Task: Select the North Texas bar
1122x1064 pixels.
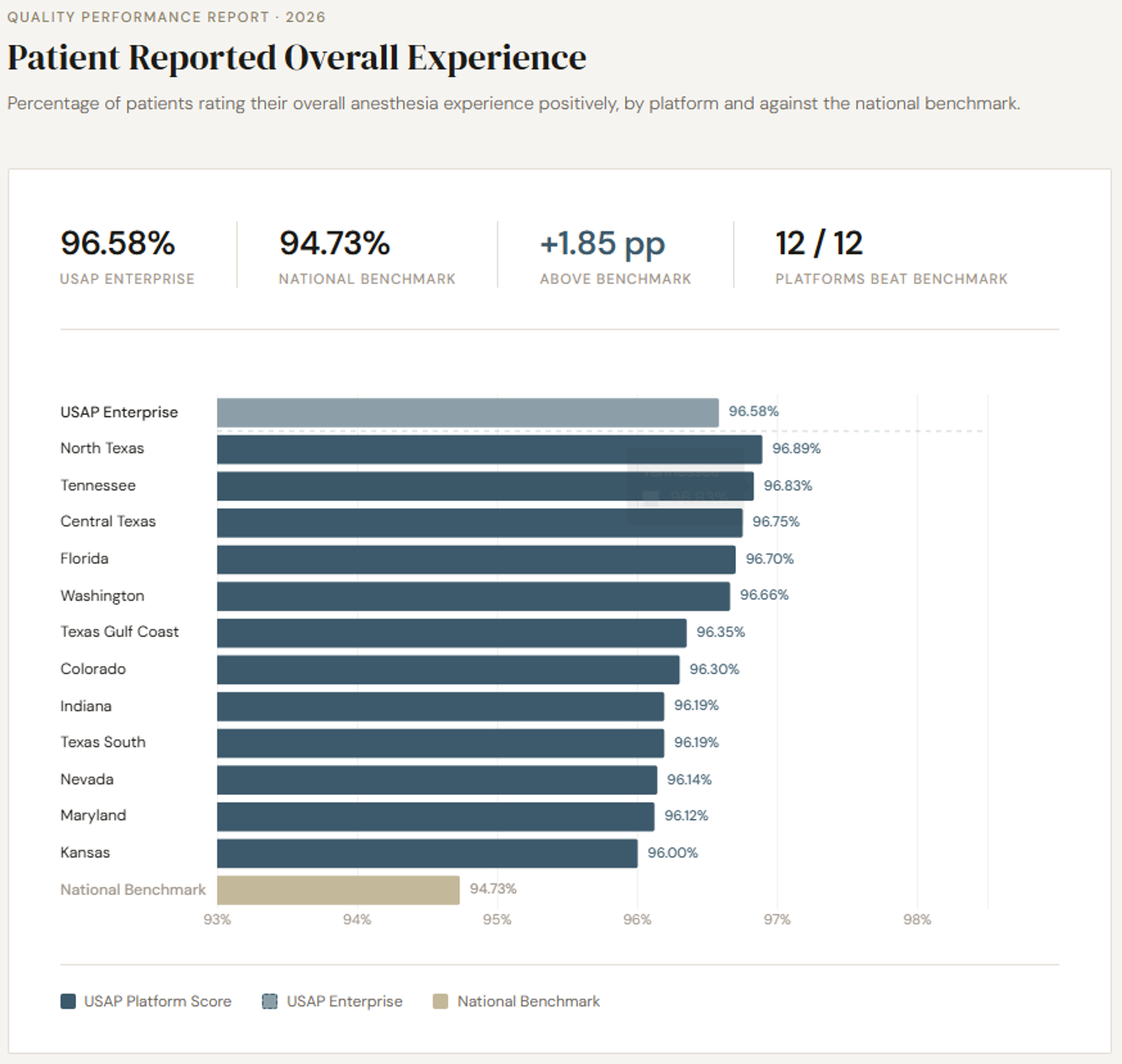Action: (x=489, y=449)
